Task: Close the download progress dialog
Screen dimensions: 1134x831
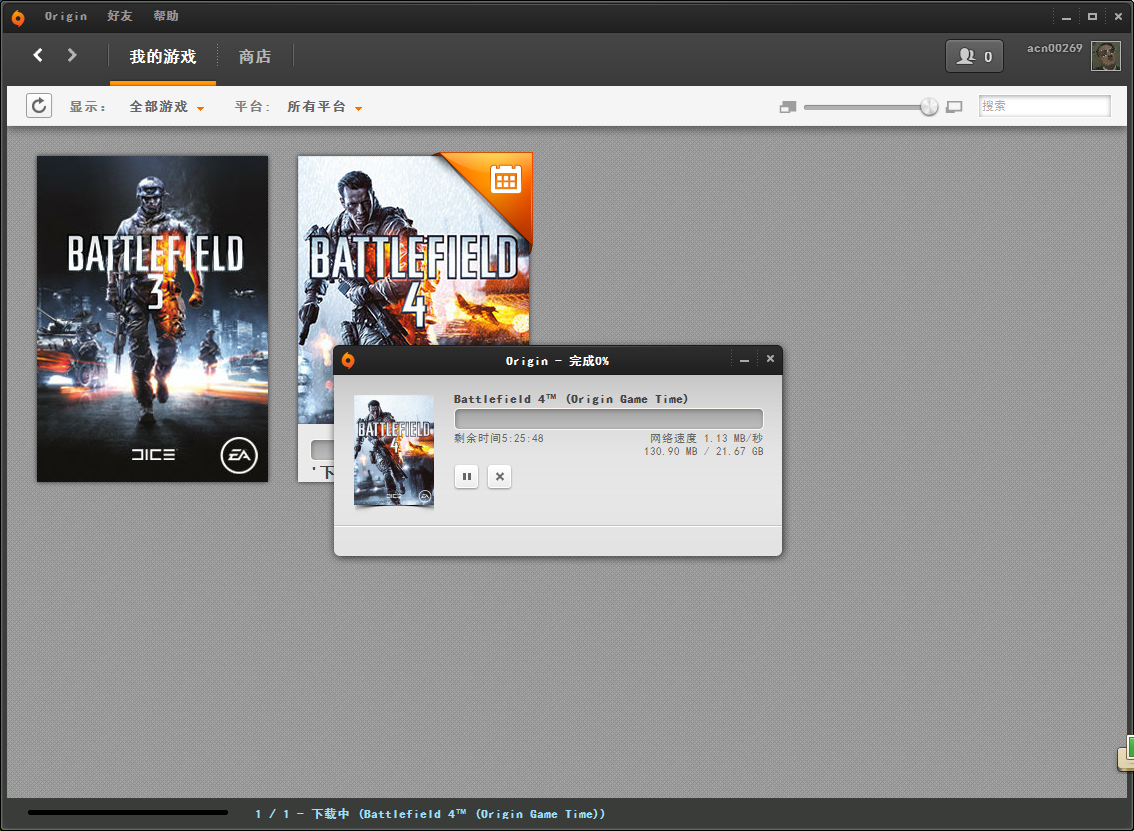Action: (770, 359)
